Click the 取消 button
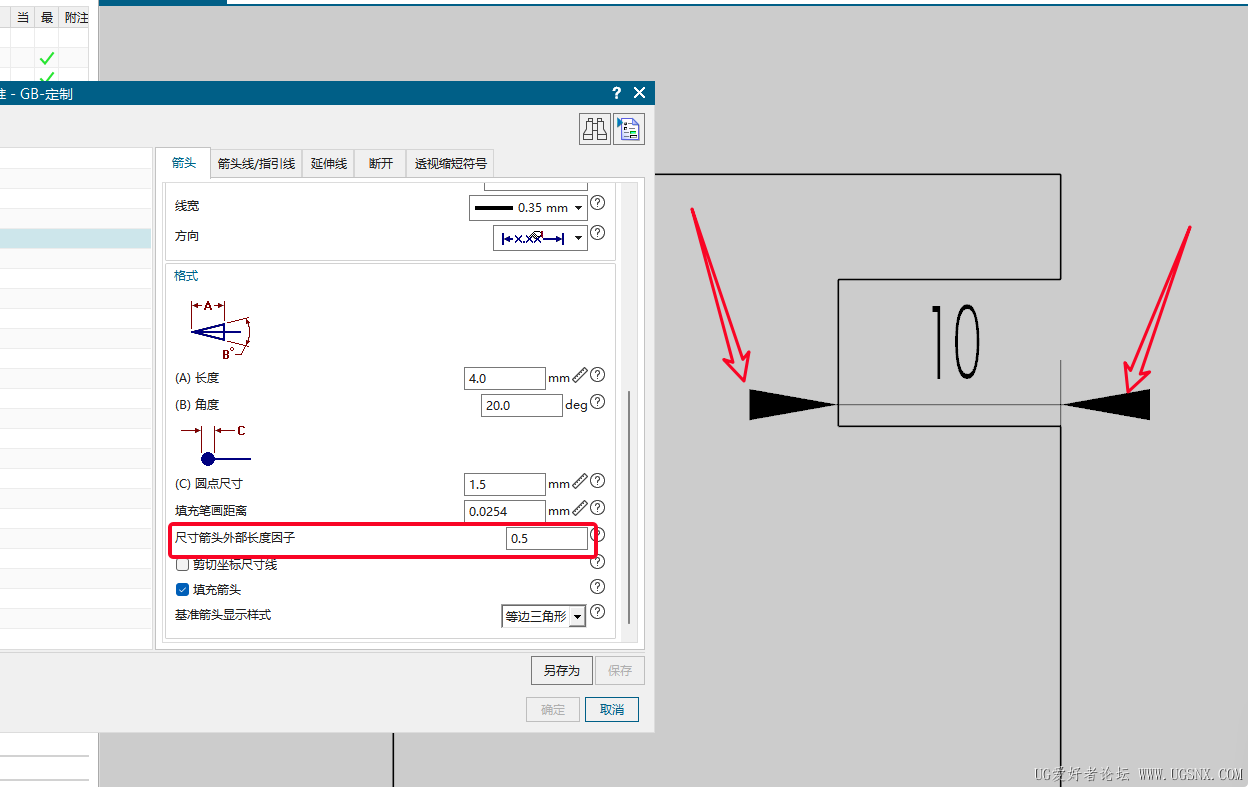This screenshot has width=1248, height=787. [612, 710]
